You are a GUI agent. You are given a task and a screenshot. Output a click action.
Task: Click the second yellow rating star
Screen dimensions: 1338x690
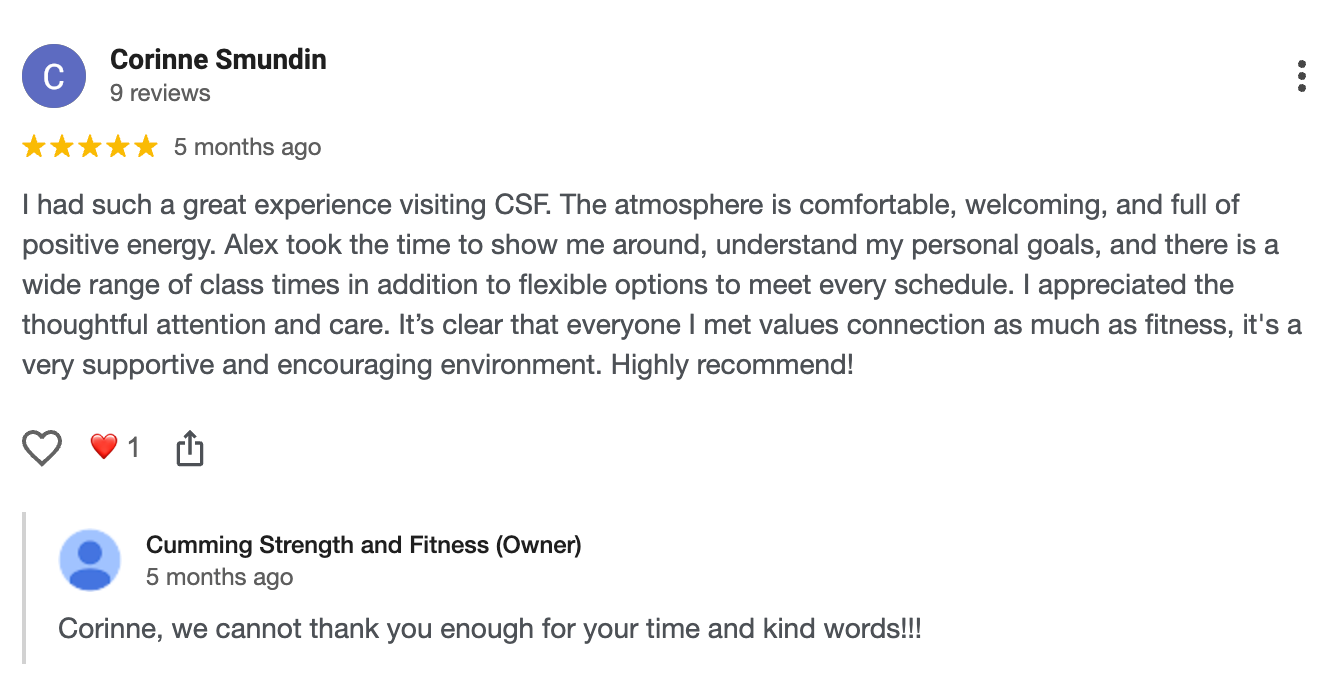(x=62, y=147)
